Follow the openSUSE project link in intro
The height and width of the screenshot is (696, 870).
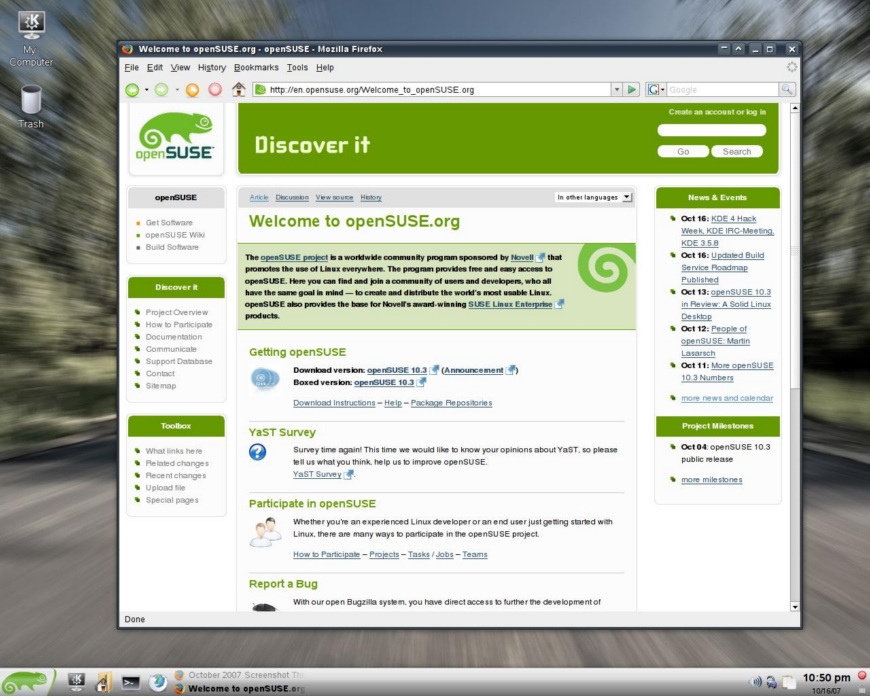[294, 258]
